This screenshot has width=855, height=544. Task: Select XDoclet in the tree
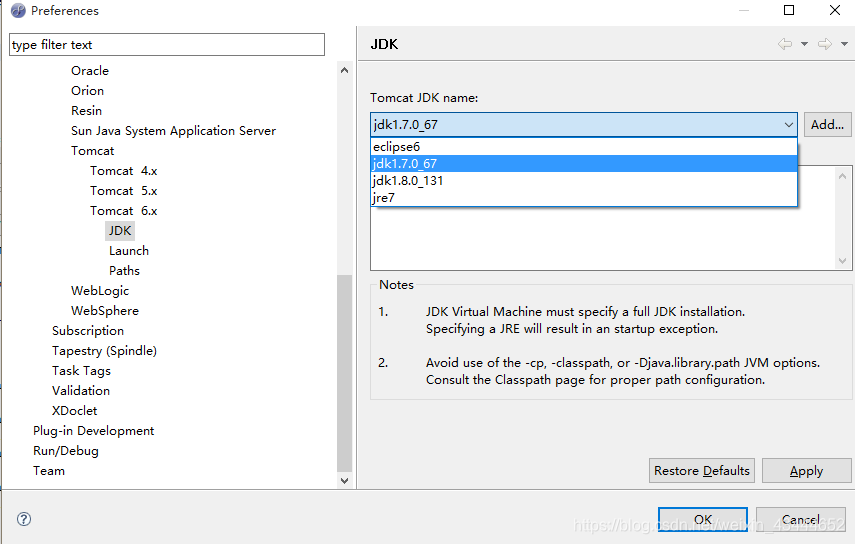point(74,410)
